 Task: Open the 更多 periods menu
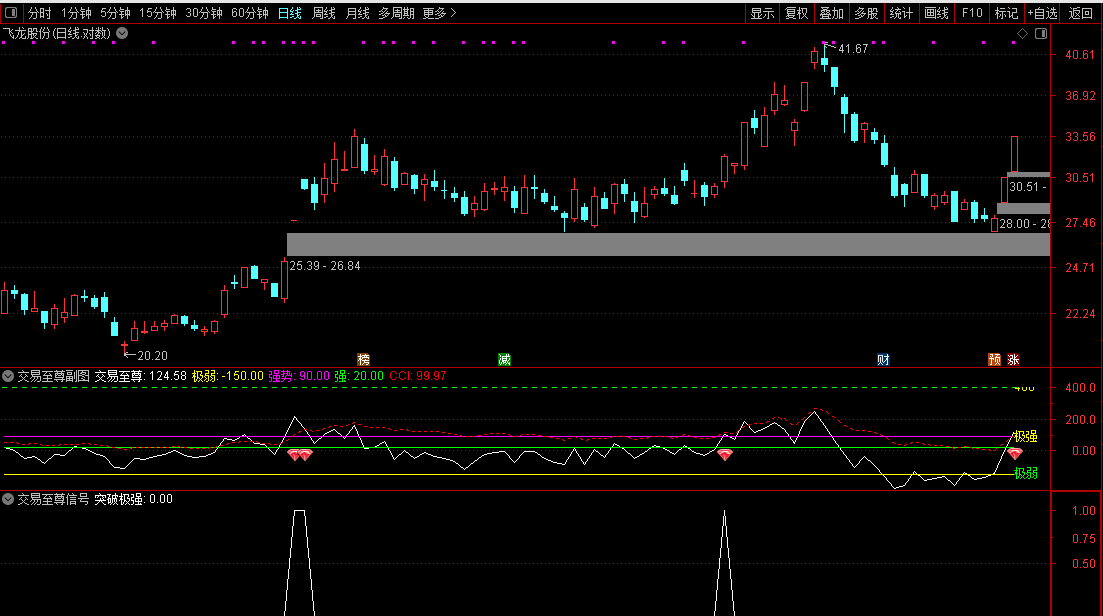tap(439, 13)
